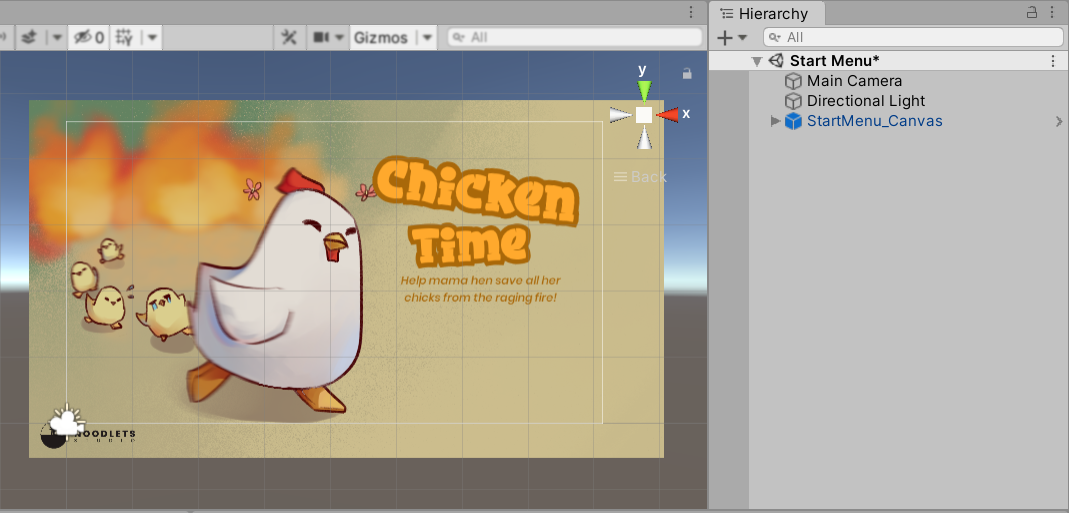
Task: Lock the Hierarchy panel with padlock icon
Action: pos(1032,13)
